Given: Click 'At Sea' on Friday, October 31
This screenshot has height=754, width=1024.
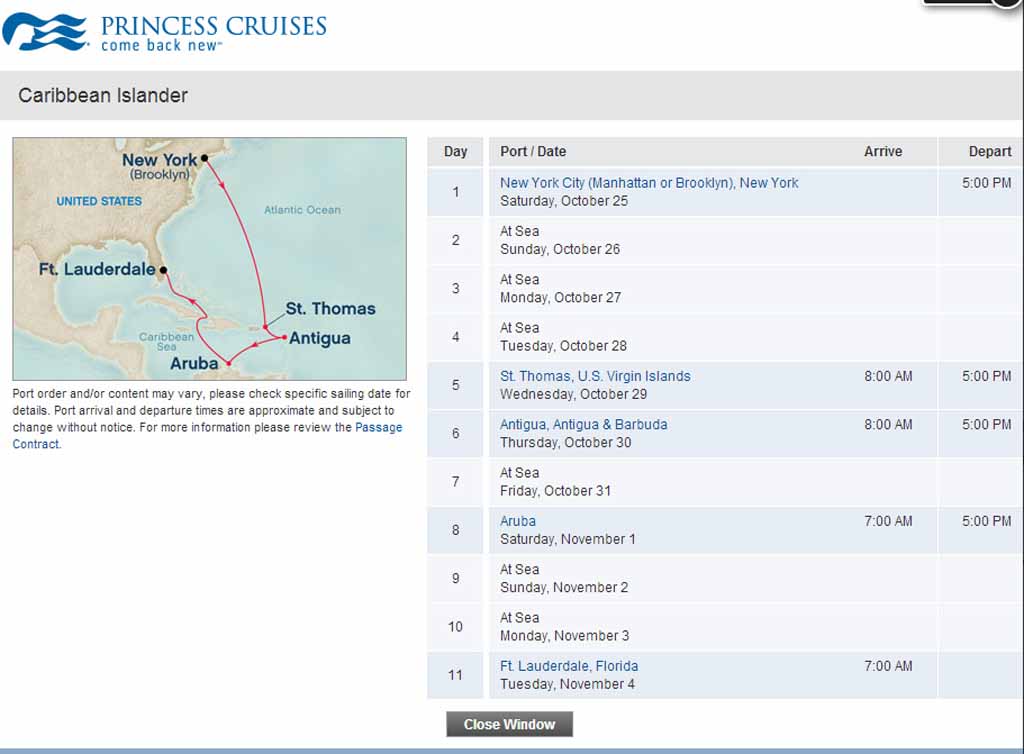Looking at the screenshot, I should coord(519,473).
